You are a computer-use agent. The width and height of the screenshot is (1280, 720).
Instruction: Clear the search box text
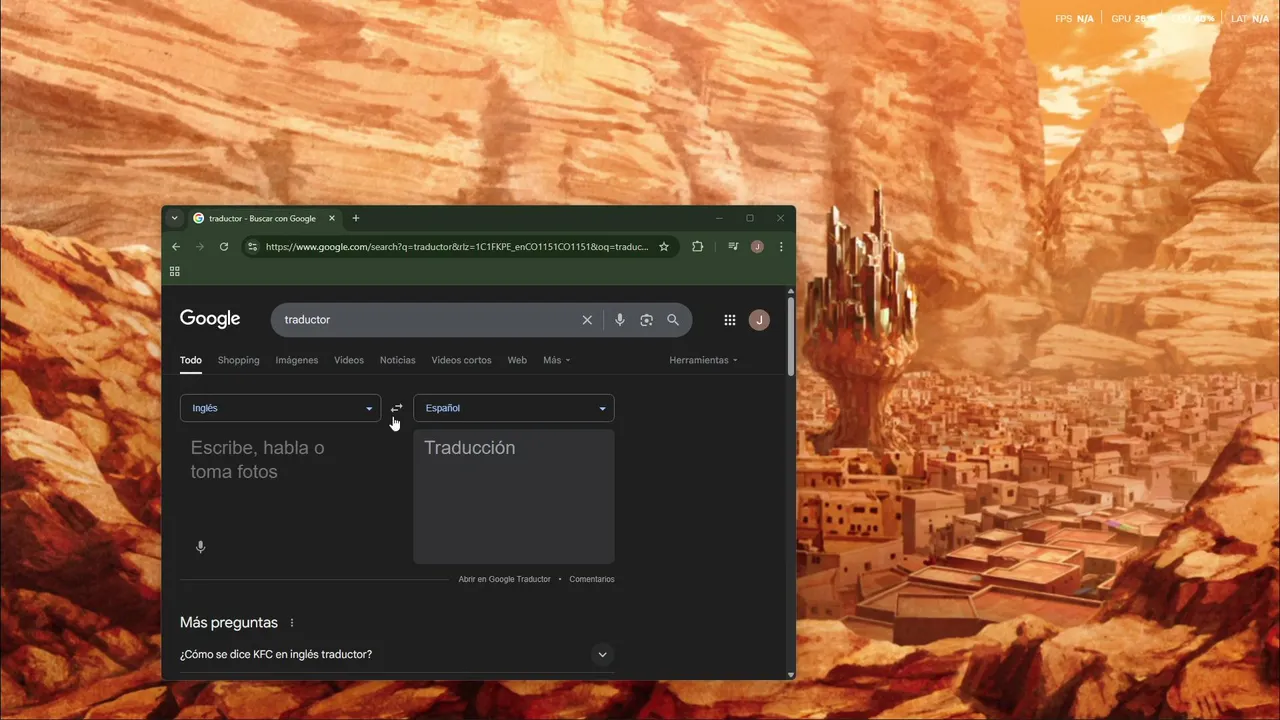click(x=587, y=320)
